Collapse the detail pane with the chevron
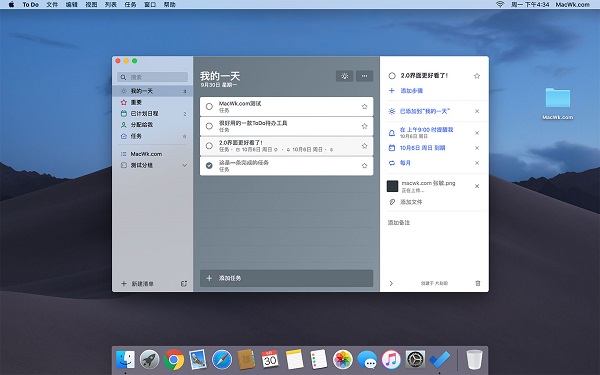Screen dimensions: 600x375 [x=391, y=284]
